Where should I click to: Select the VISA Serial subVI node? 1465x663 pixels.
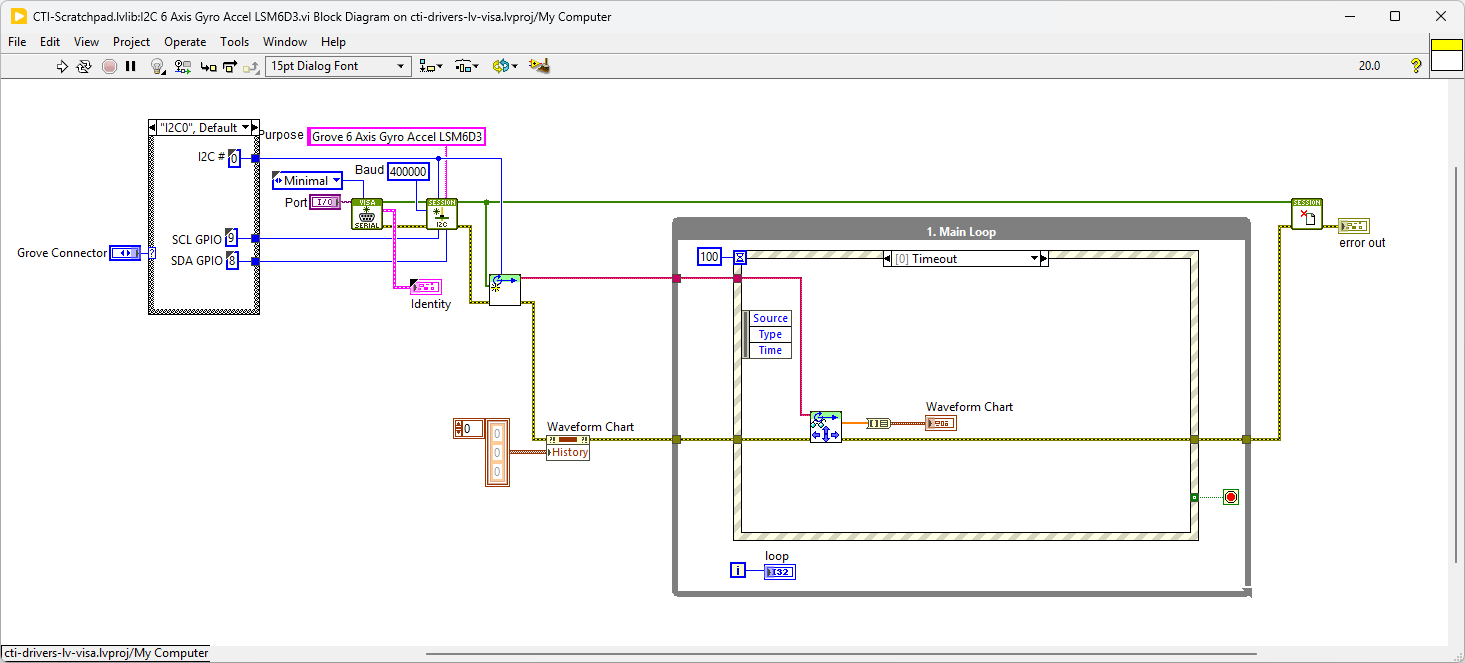[x=367, y=214]
